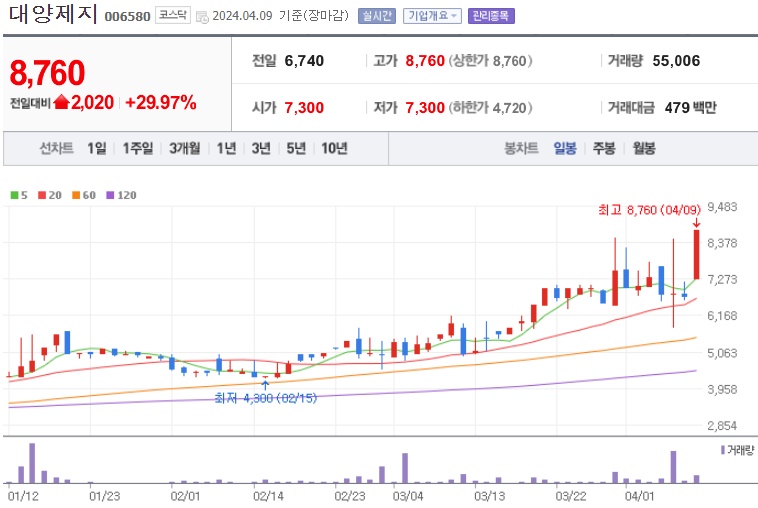This screenshot has width=758, height=508.
Task: Click the 04/09 limit-up red candlestick
Action: (x=697, y=254)
